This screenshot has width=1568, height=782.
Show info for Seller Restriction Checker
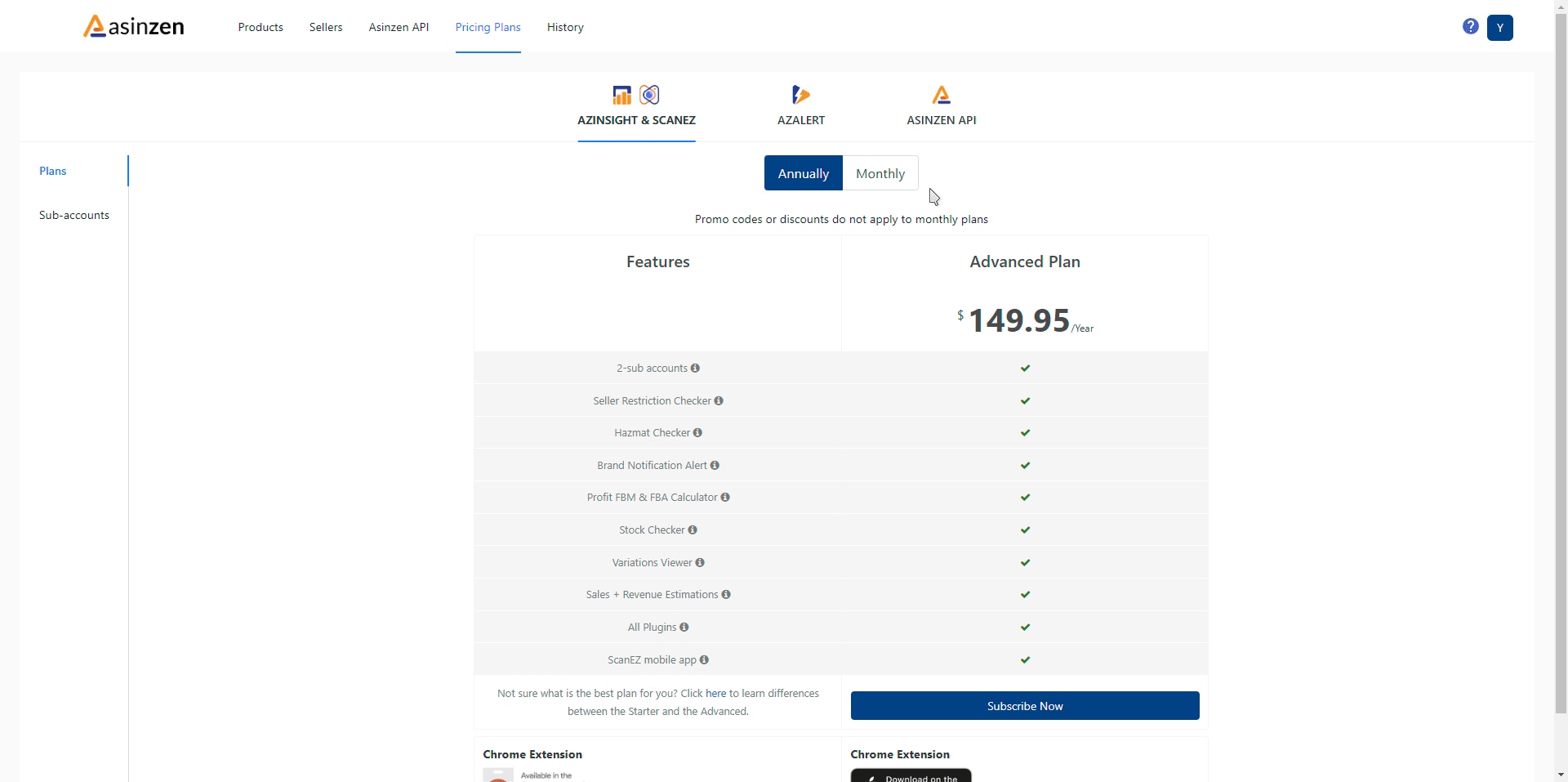point(719,400)
